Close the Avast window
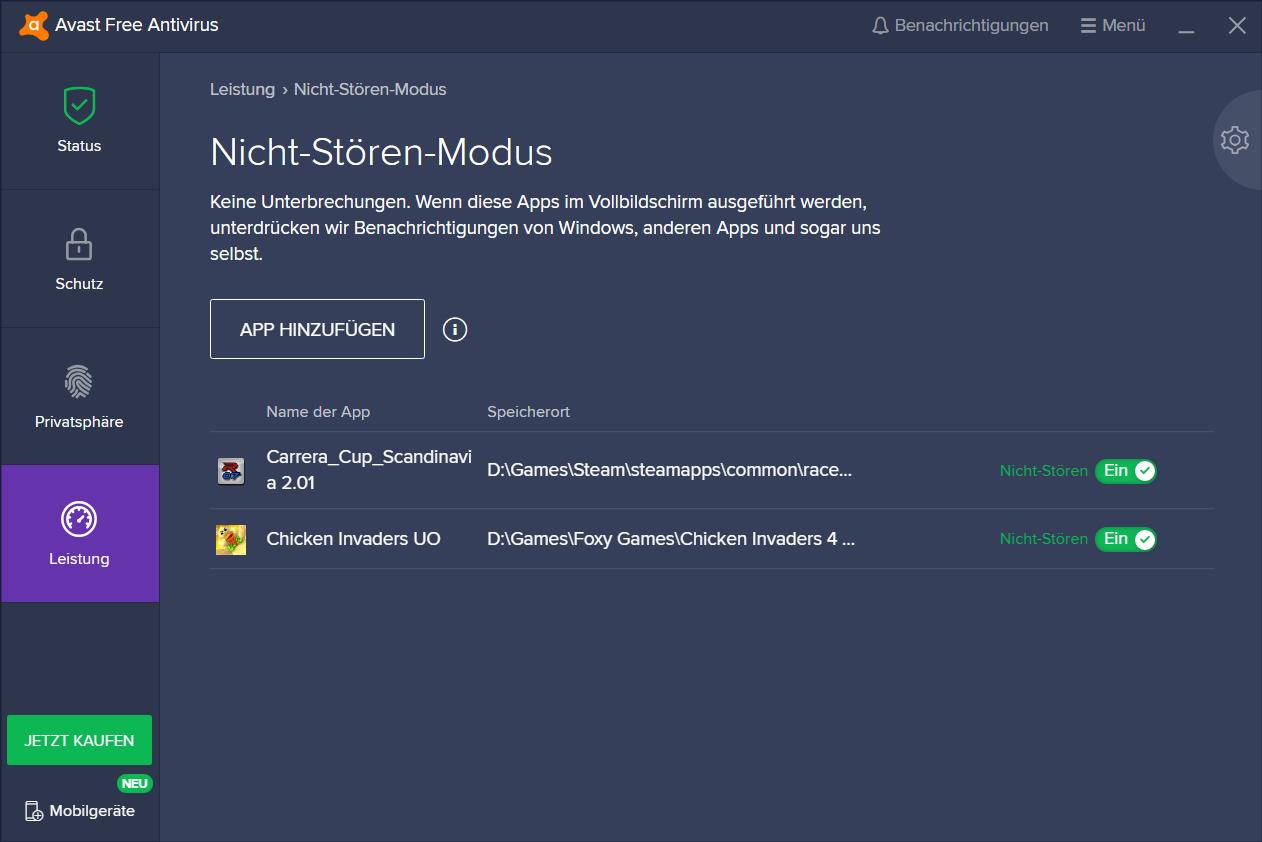 tap(1237, 26)
